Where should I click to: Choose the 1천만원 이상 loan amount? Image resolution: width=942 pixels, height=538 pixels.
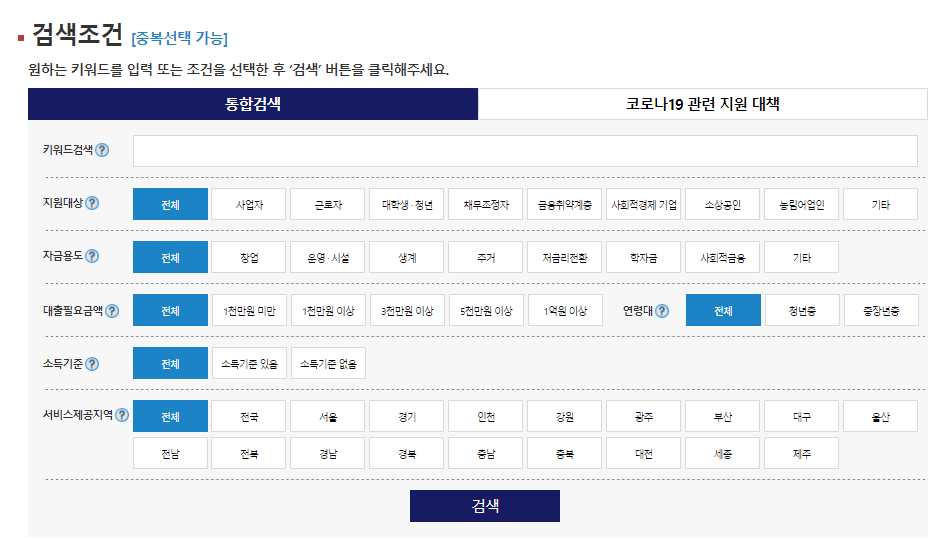tap(329, 310)
